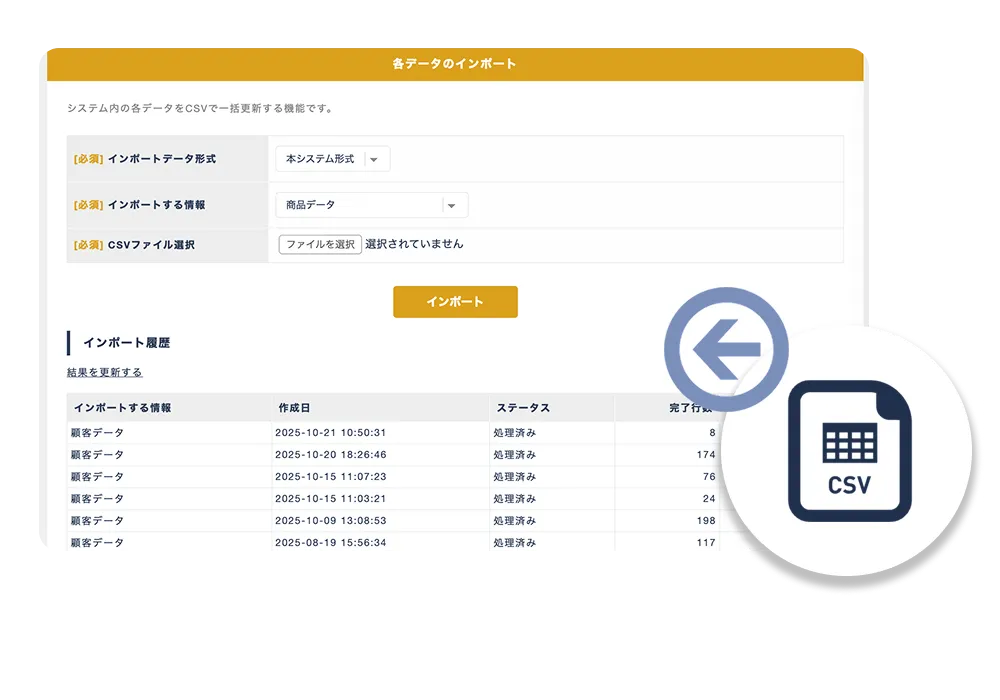Click the row dated 2025-08-19 15:56:34
The image size is (1000, 700).
click(330, 543)
